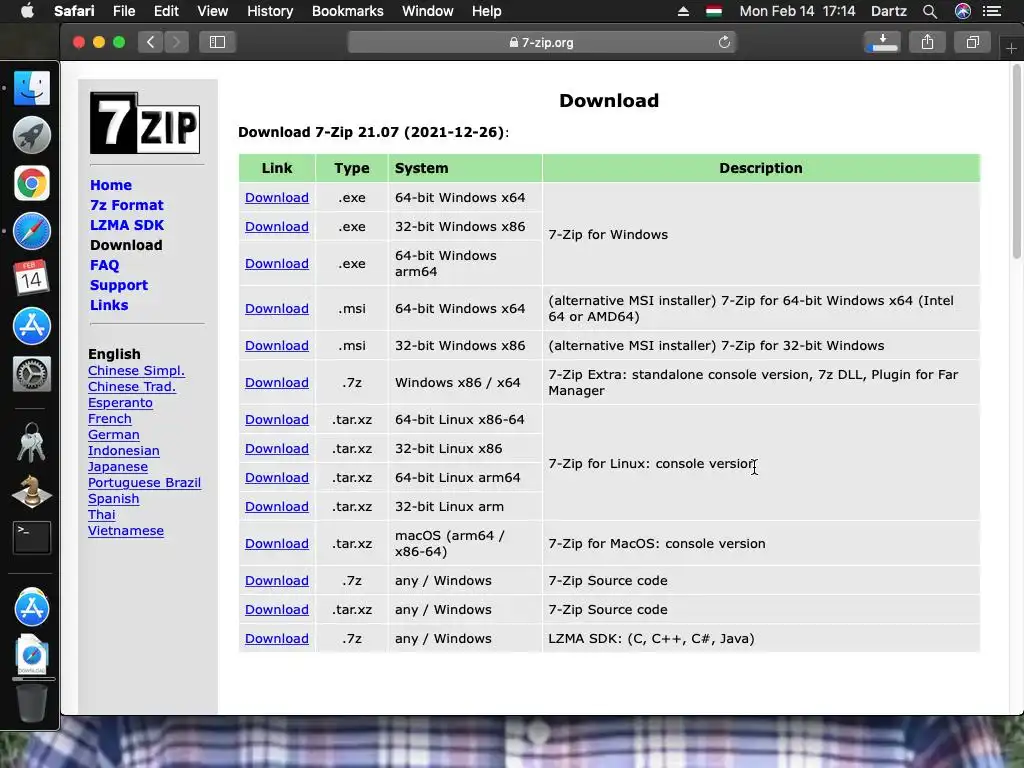Open the Safari menu

click(74, 11)
